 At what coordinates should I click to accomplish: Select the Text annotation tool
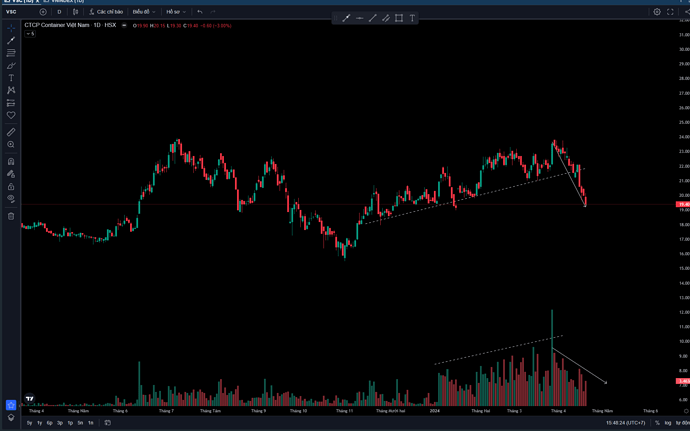pyautogui.click(x=11, y=78)
